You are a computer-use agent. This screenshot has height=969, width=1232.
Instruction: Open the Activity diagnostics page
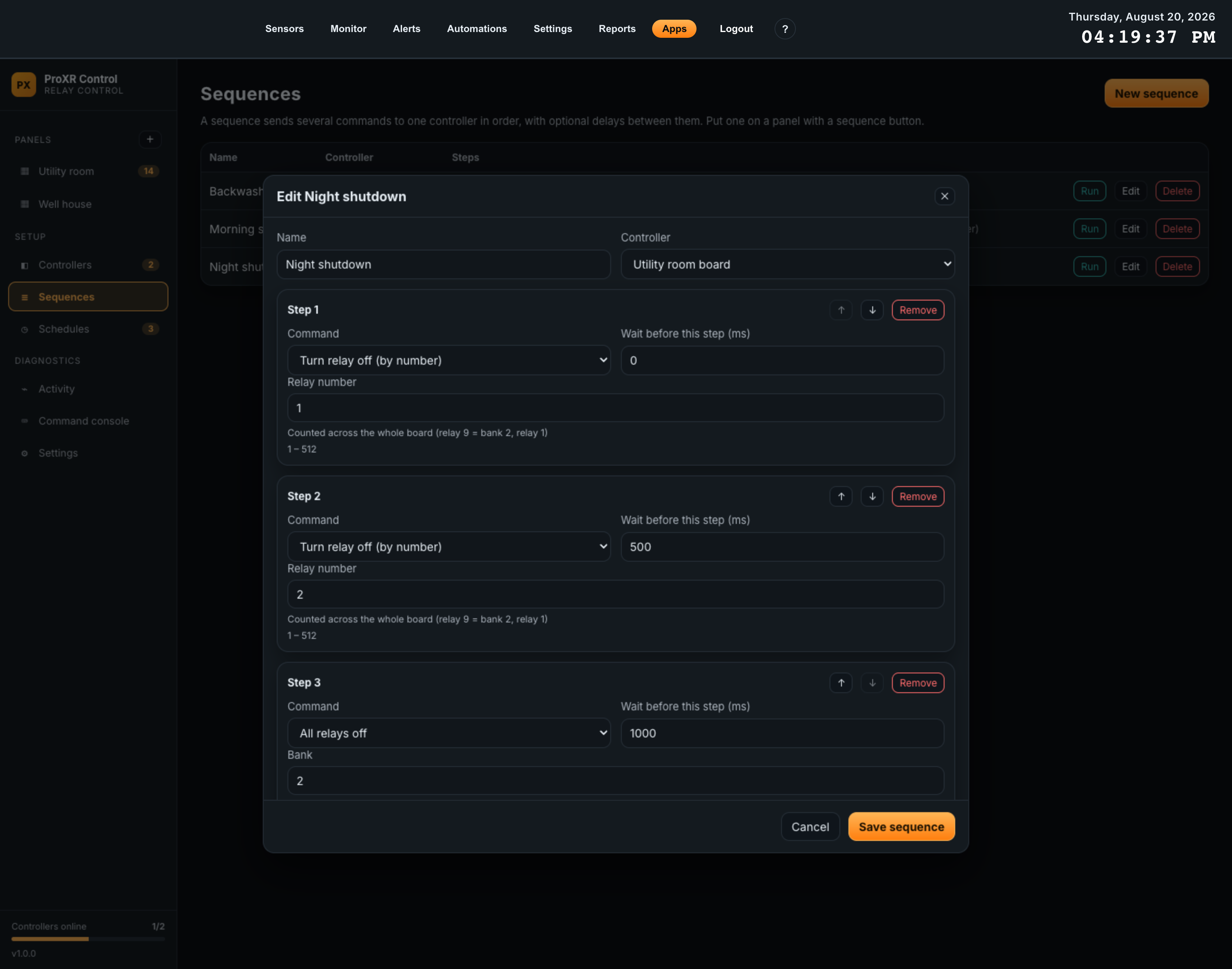[89, 389]
